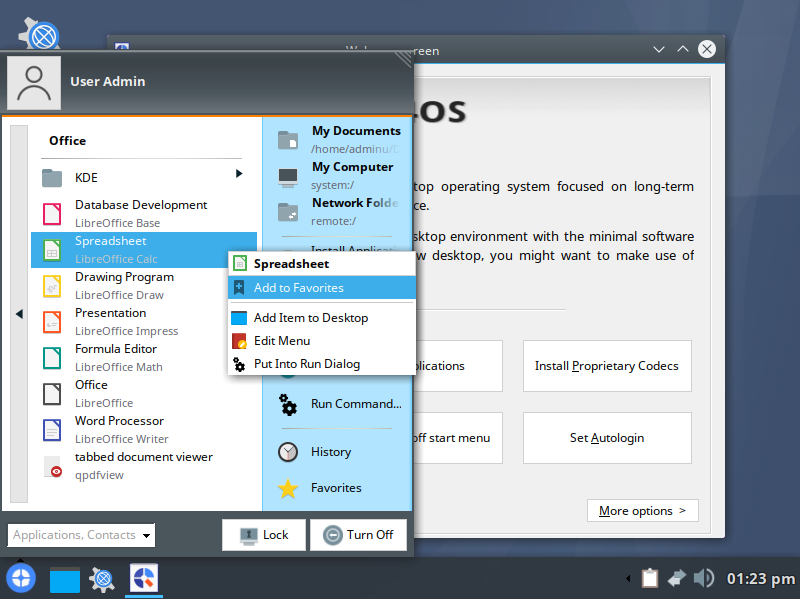Open the clipboard tray icon

coord(649,579)
